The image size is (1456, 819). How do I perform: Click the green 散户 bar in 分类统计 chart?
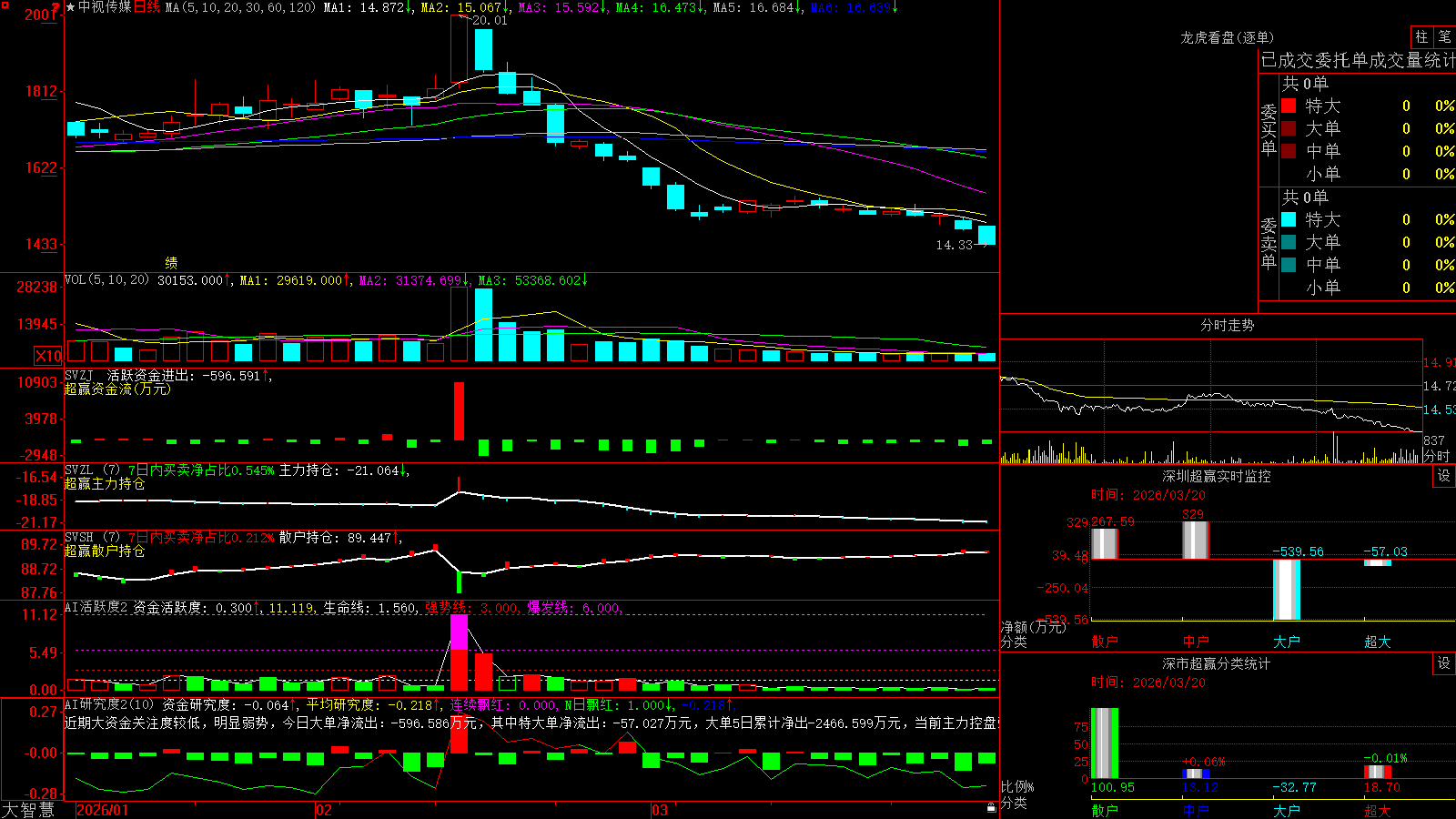[1105, 743]
